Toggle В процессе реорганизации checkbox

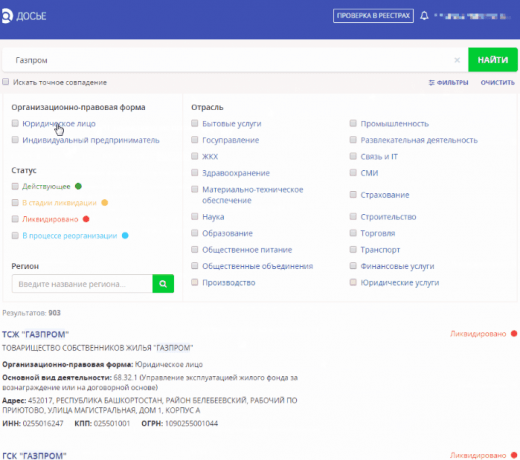[x=15, y=235]
